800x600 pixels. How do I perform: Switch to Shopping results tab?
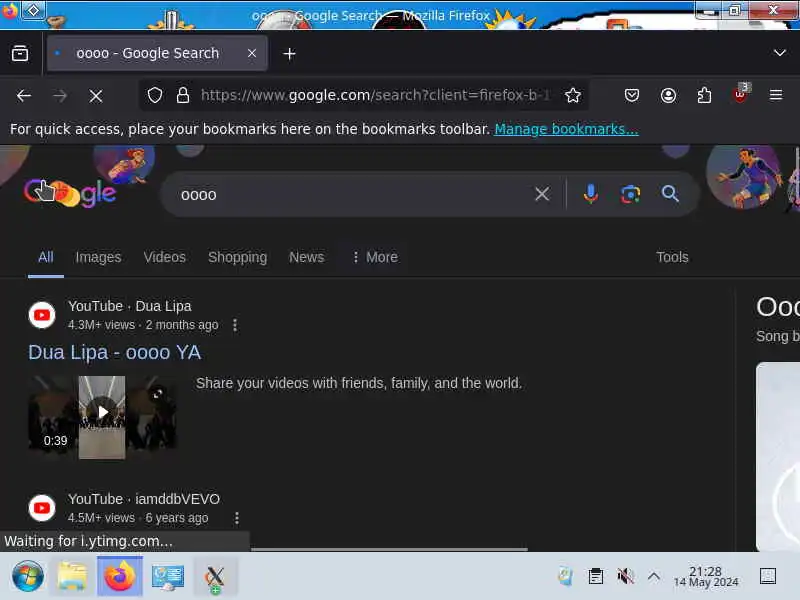237,257
